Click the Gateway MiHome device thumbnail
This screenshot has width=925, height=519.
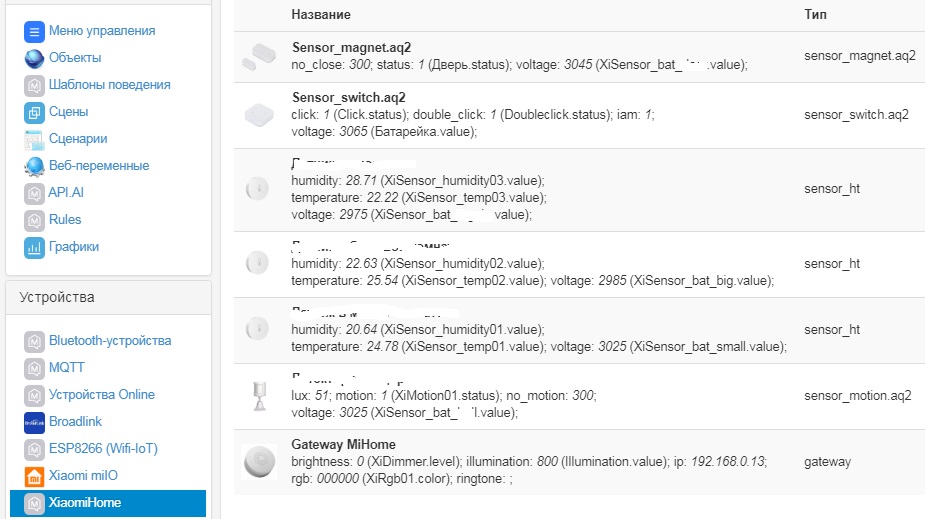tap(259, 462)
